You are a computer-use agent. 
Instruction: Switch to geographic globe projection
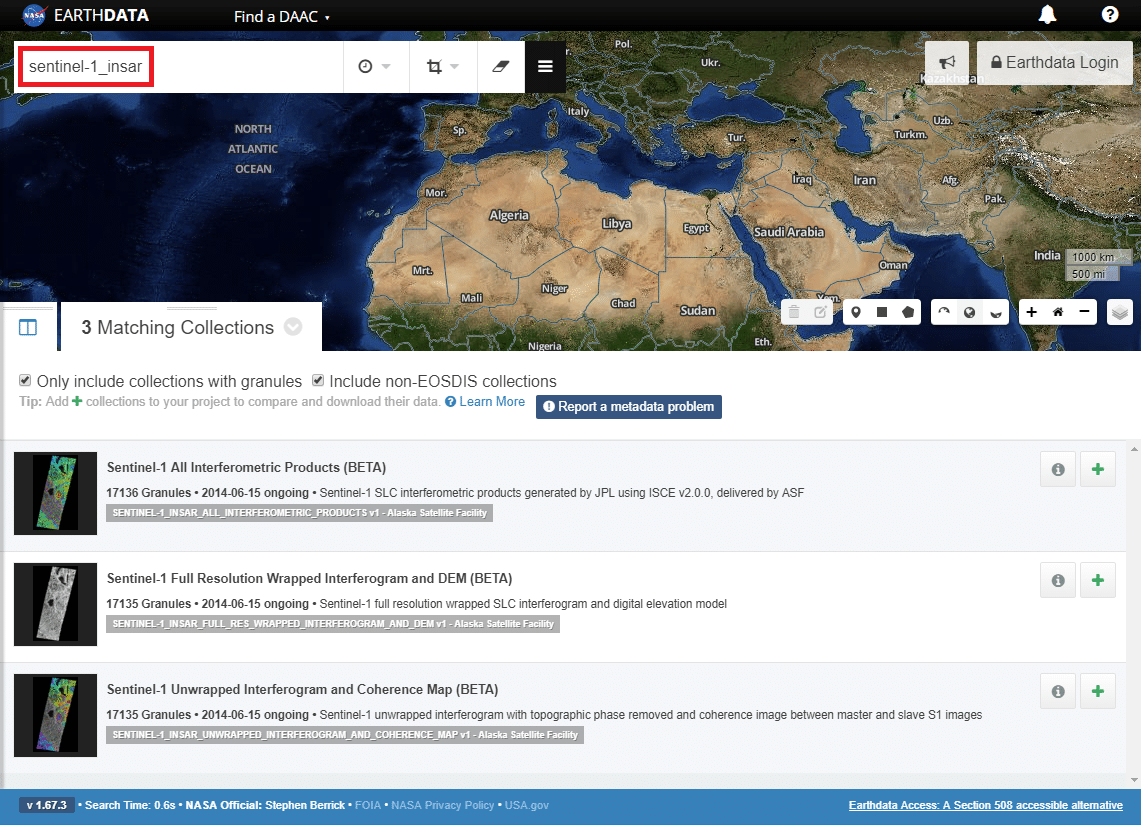coord(969,312)
